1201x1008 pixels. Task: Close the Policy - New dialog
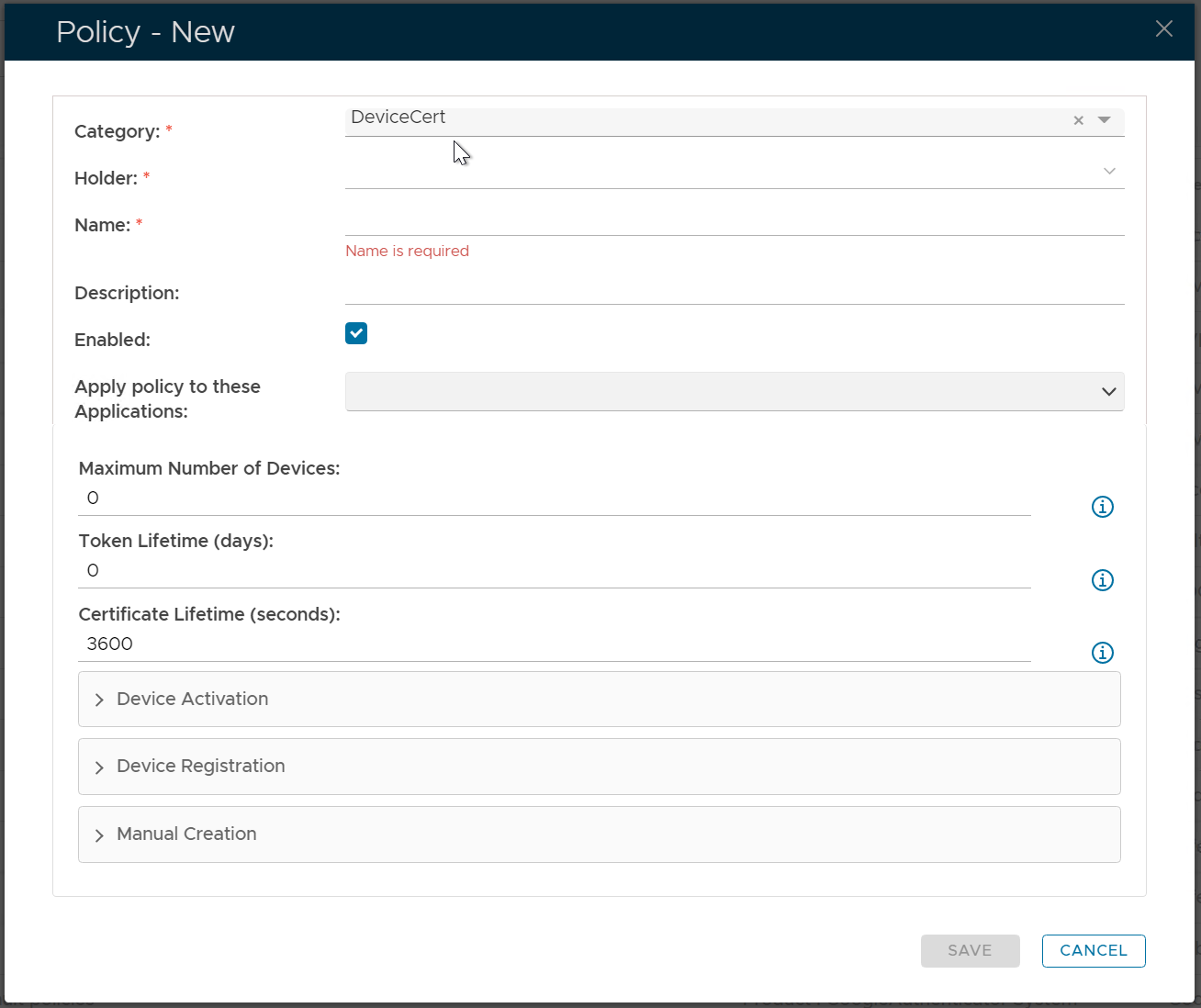pyautogui.click(x=1163, y=29)
